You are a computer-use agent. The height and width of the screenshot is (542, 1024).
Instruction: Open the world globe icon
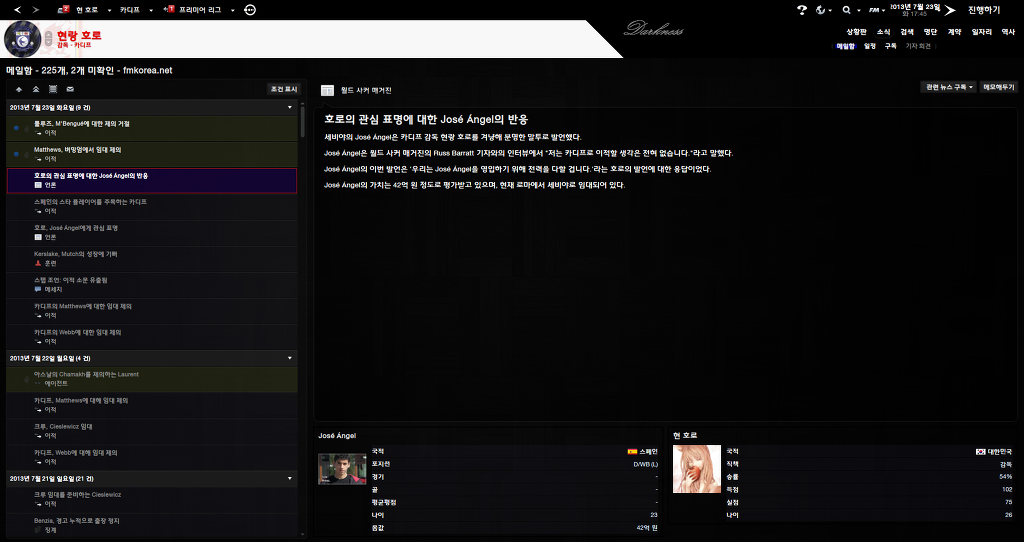pyautogui.click(x=821, y=10)
